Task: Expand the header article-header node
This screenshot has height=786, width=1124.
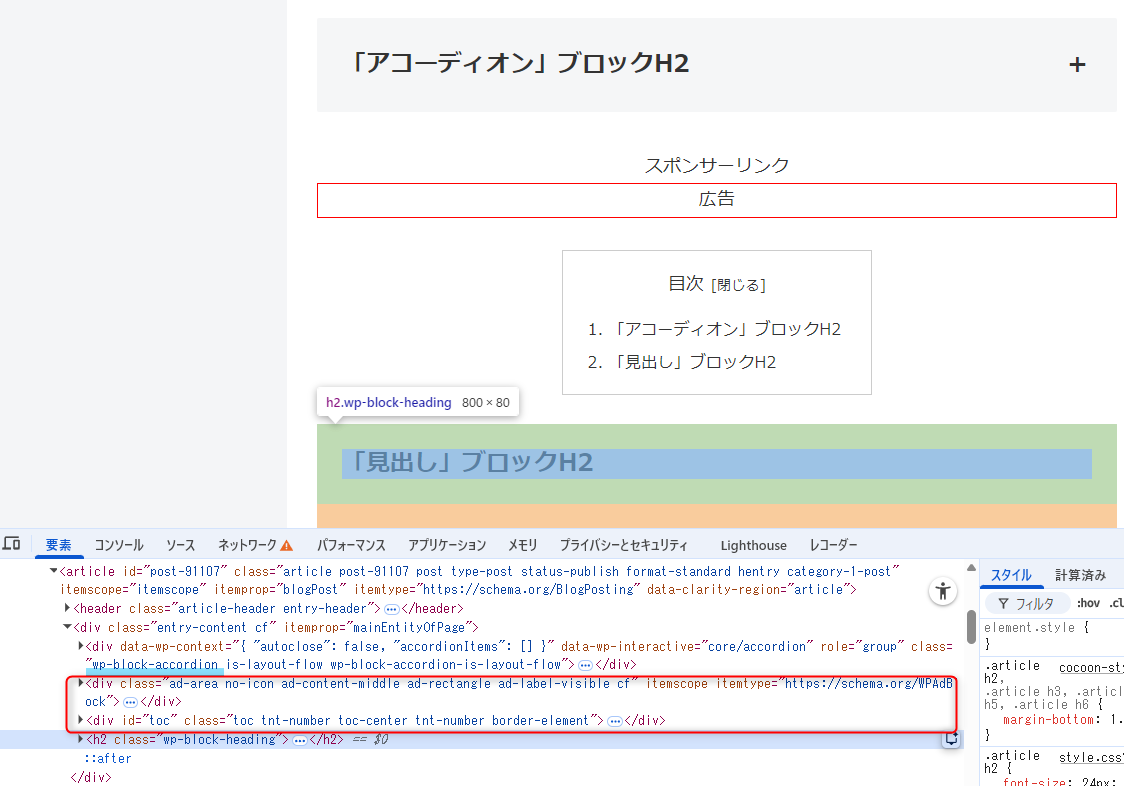Action: pyautogui.click(x=68, y=608)
